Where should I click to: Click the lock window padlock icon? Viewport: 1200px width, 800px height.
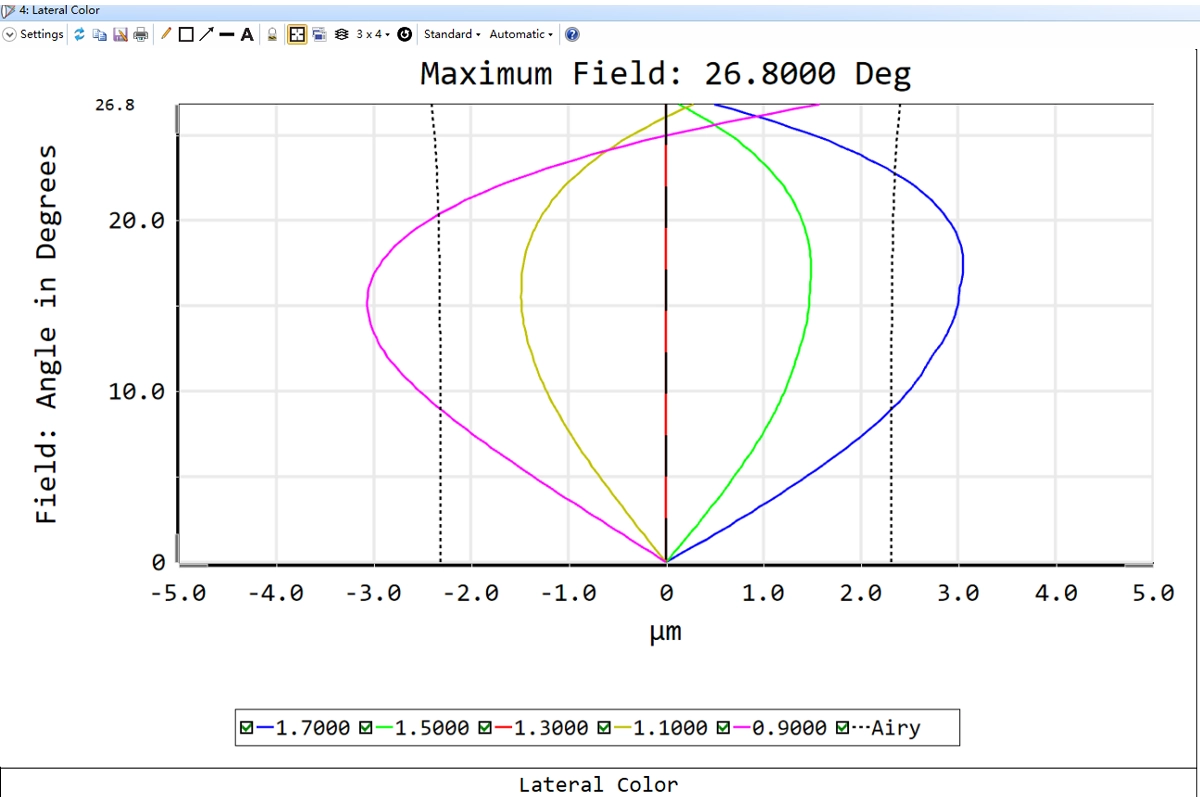click(x=272, y=34)
